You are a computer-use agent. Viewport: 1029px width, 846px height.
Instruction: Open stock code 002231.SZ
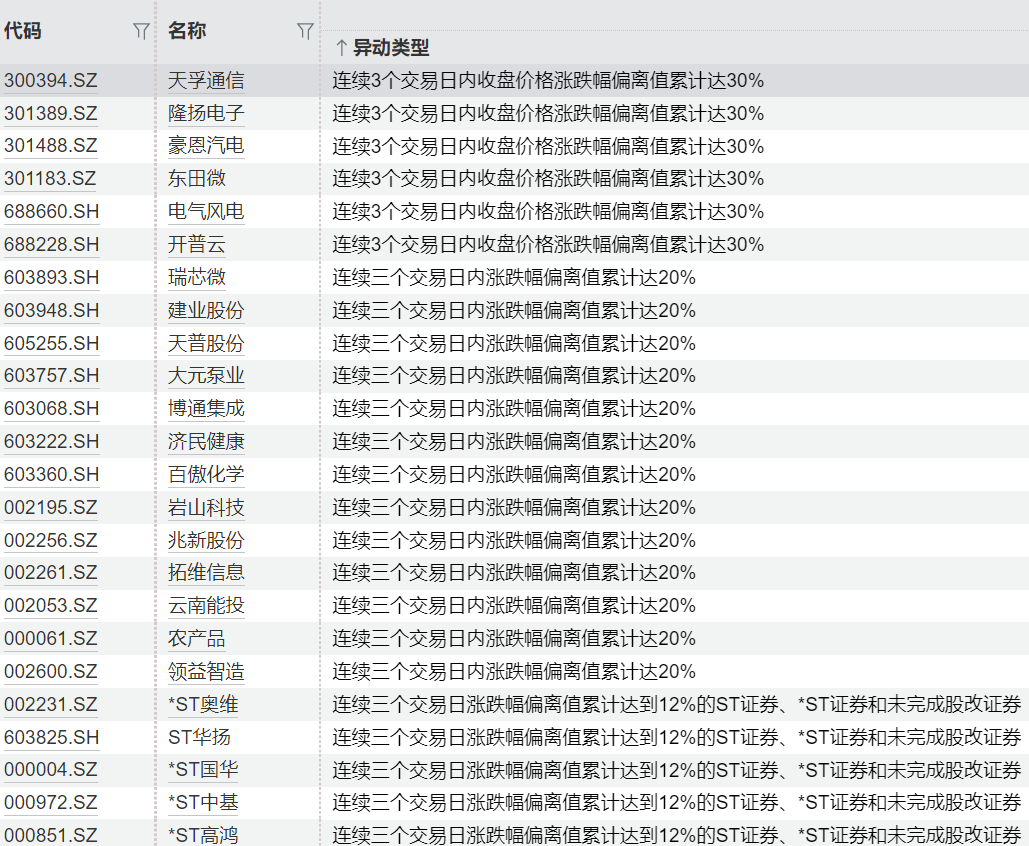51,704
